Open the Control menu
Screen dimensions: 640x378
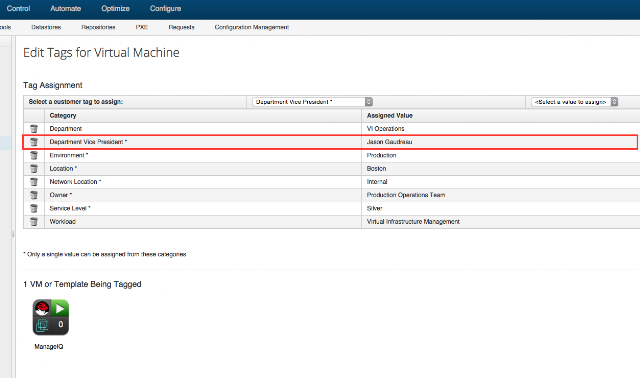[18, 9]
